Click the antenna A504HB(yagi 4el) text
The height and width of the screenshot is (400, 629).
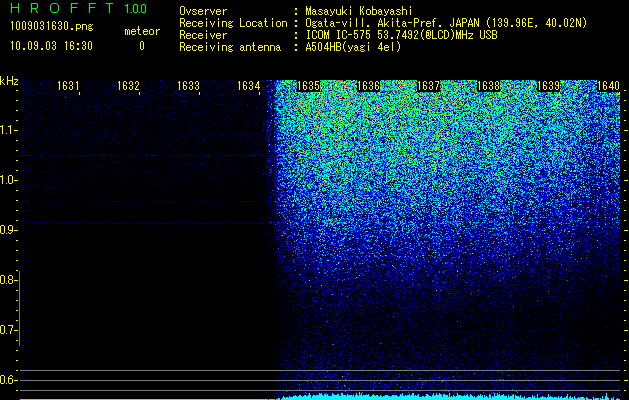(353, 47)
